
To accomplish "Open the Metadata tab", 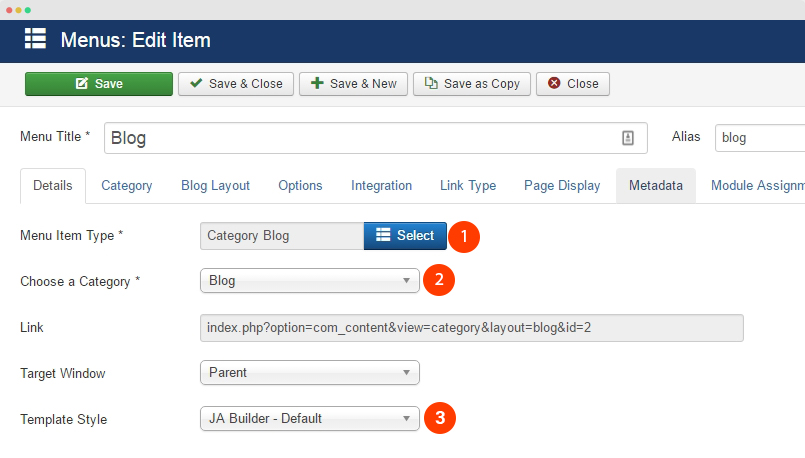I will [655, 186].
